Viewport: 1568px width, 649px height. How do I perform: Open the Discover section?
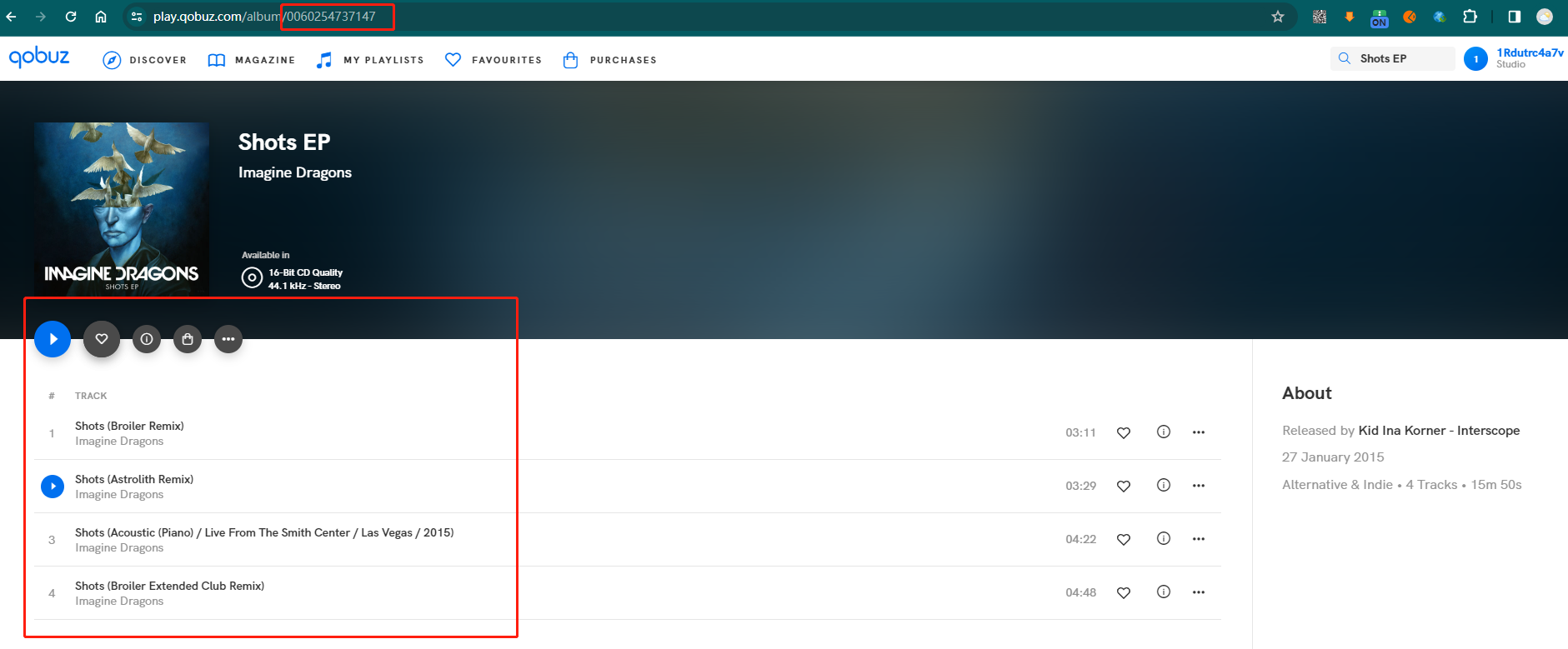[144, 60]
